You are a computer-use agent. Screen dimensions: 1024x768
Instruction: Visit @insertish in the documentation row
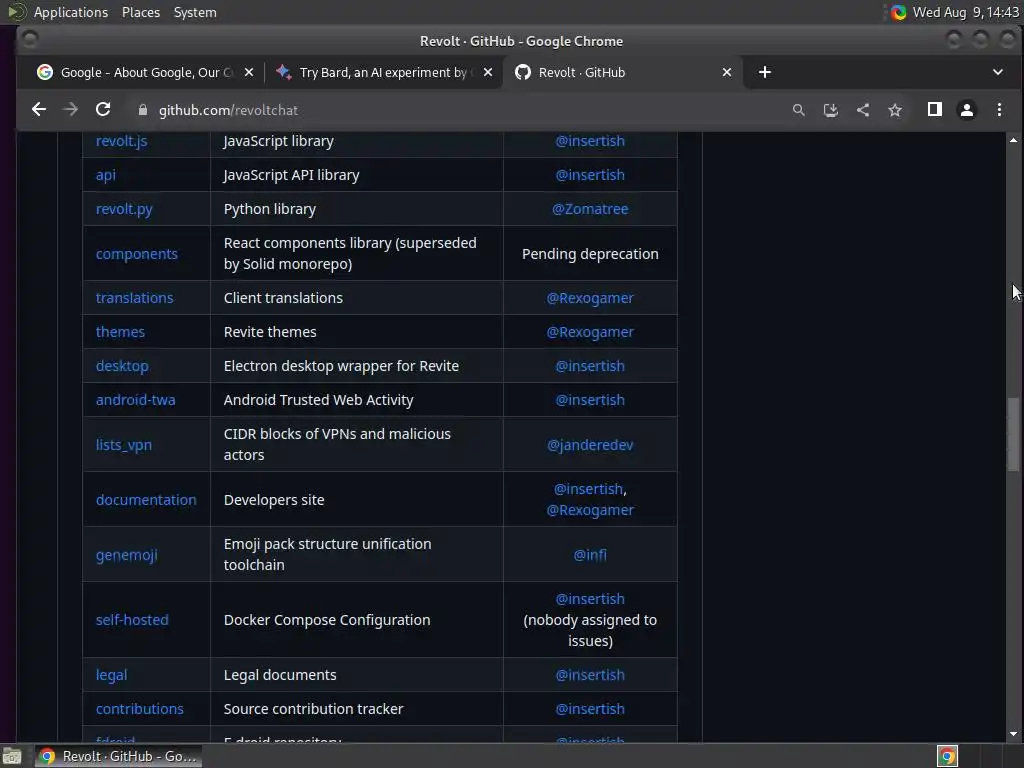(588, 489)
